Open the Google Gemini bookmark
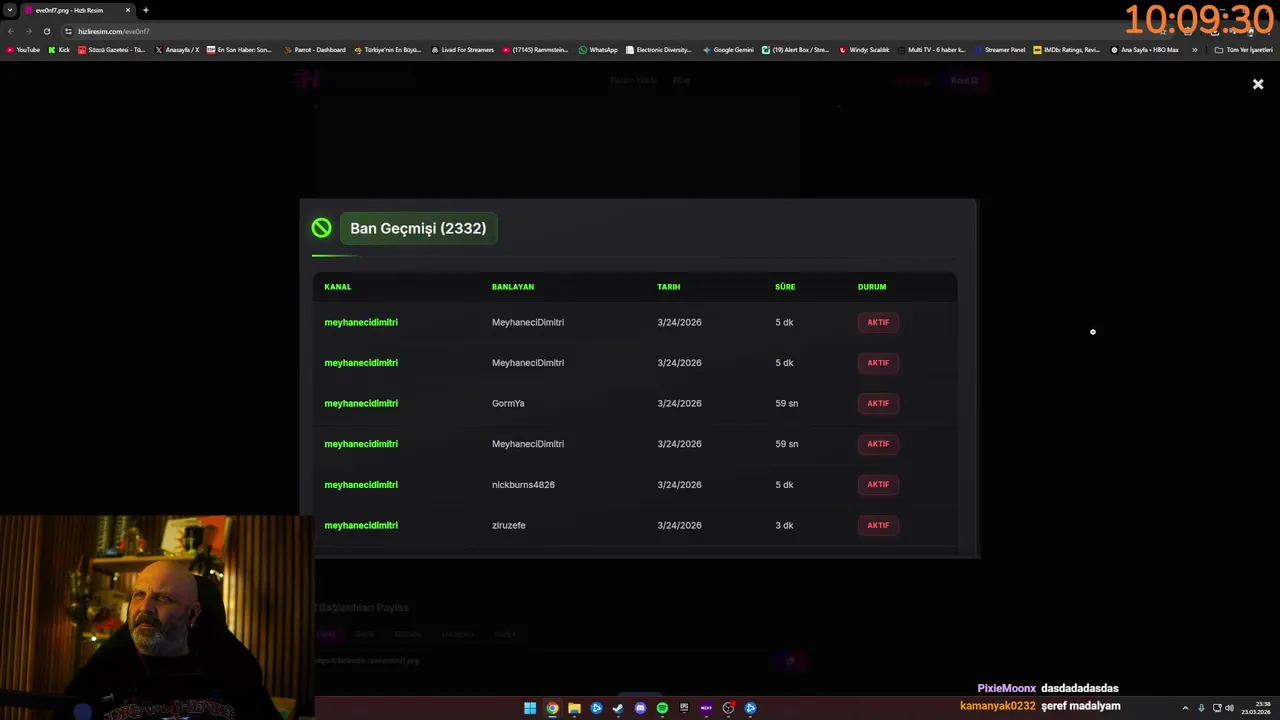1280x720 pixels. [x=729, y=49]
